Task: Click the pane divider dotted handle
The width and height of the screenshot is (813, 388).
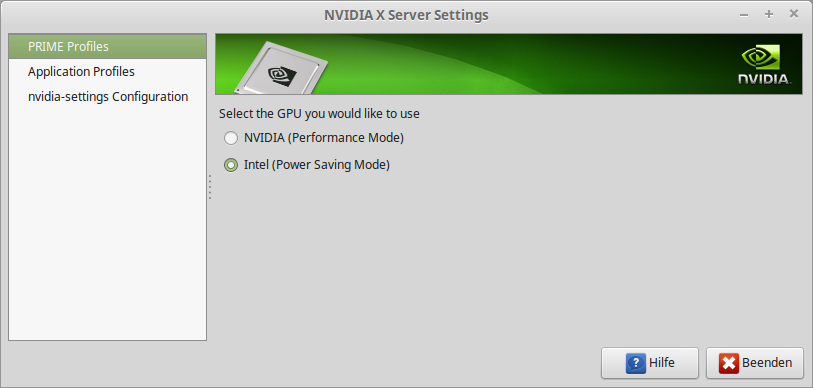Action: (210, 187)
